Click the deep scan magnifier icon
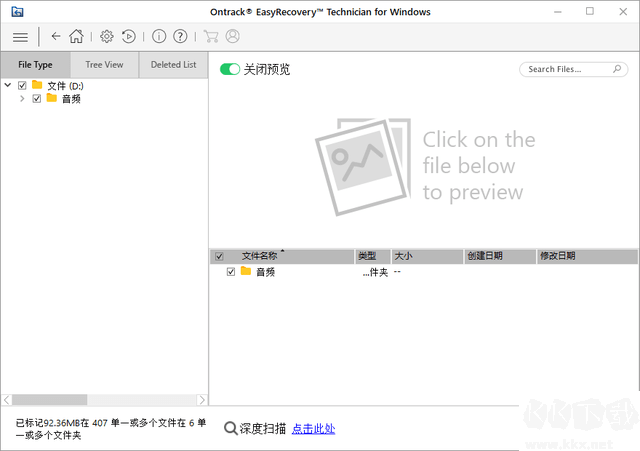Screen dimensions: 640x451 tap(231, 428)
